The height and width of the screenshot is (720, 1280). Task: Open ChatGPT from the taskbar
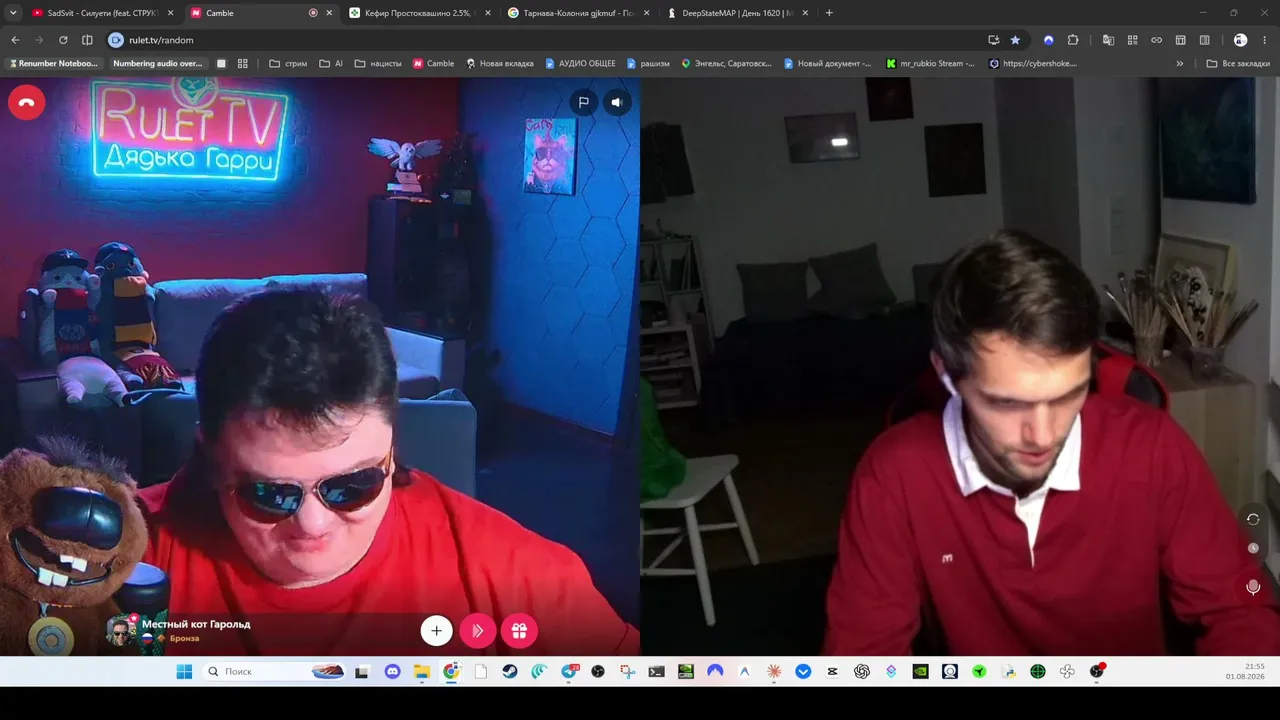point(862,671)
